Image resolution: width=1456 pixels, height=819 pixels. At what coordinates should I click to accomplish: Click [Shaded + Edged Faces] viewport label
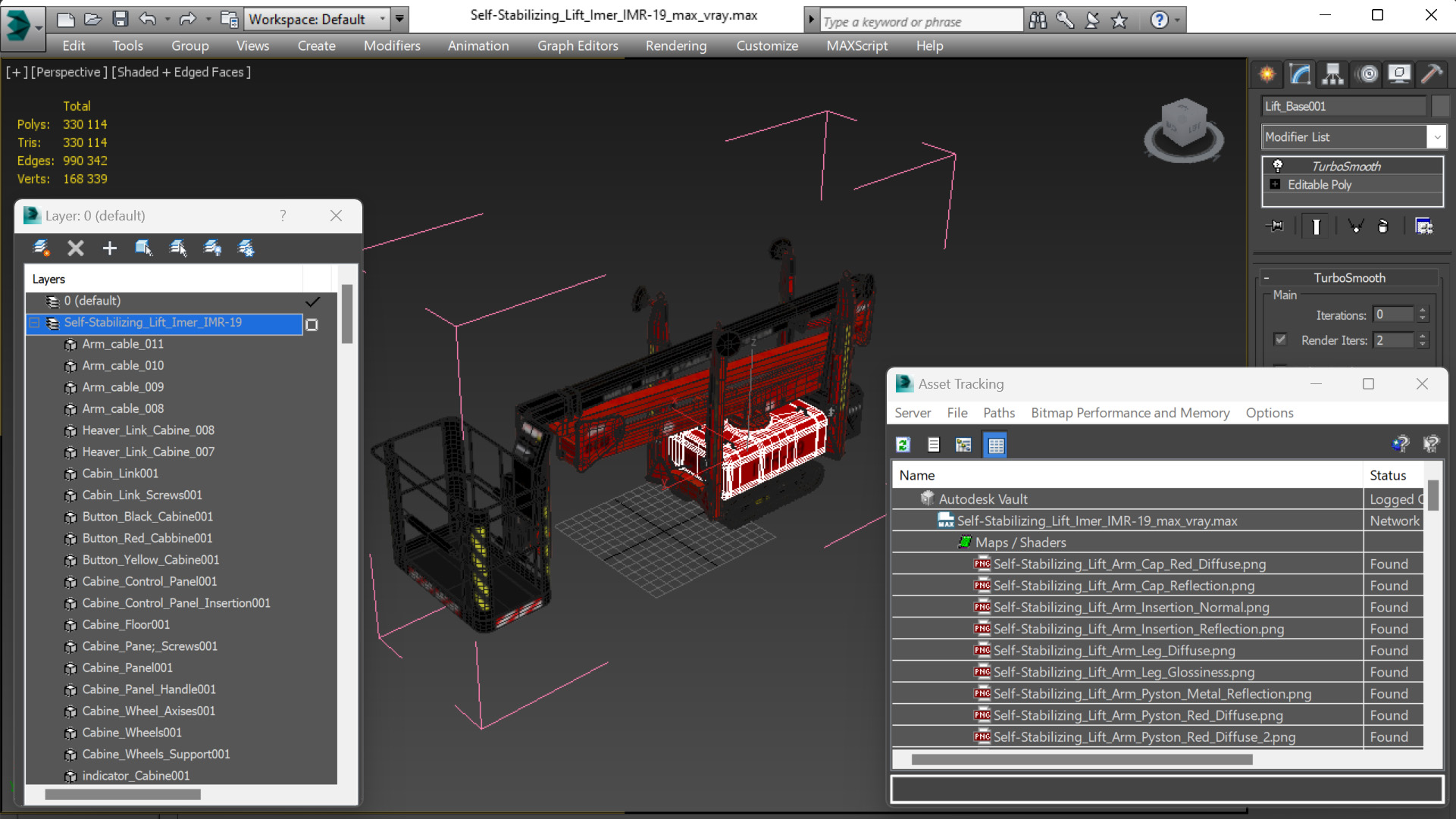(181, 72)
